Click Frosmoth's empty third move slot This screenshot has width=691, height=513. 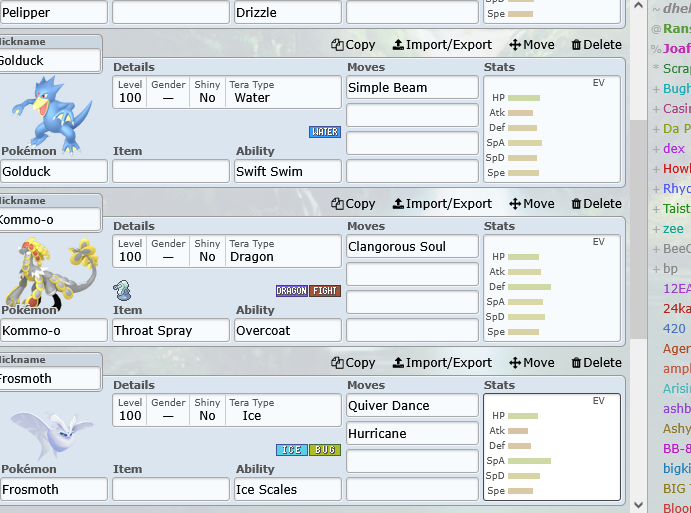412,461
